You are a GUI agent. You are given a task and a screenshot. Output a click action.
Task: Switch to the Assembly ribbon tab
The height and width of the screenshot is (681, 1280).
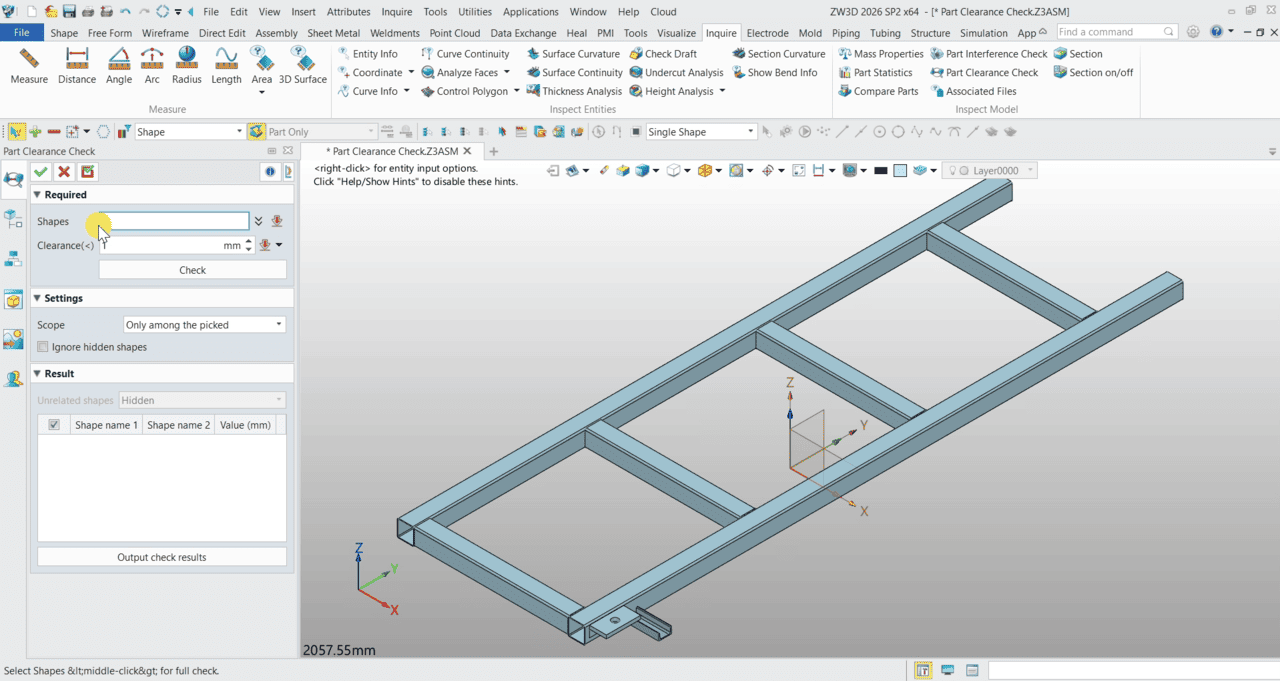pyautogui.click(x=276, y=33)
